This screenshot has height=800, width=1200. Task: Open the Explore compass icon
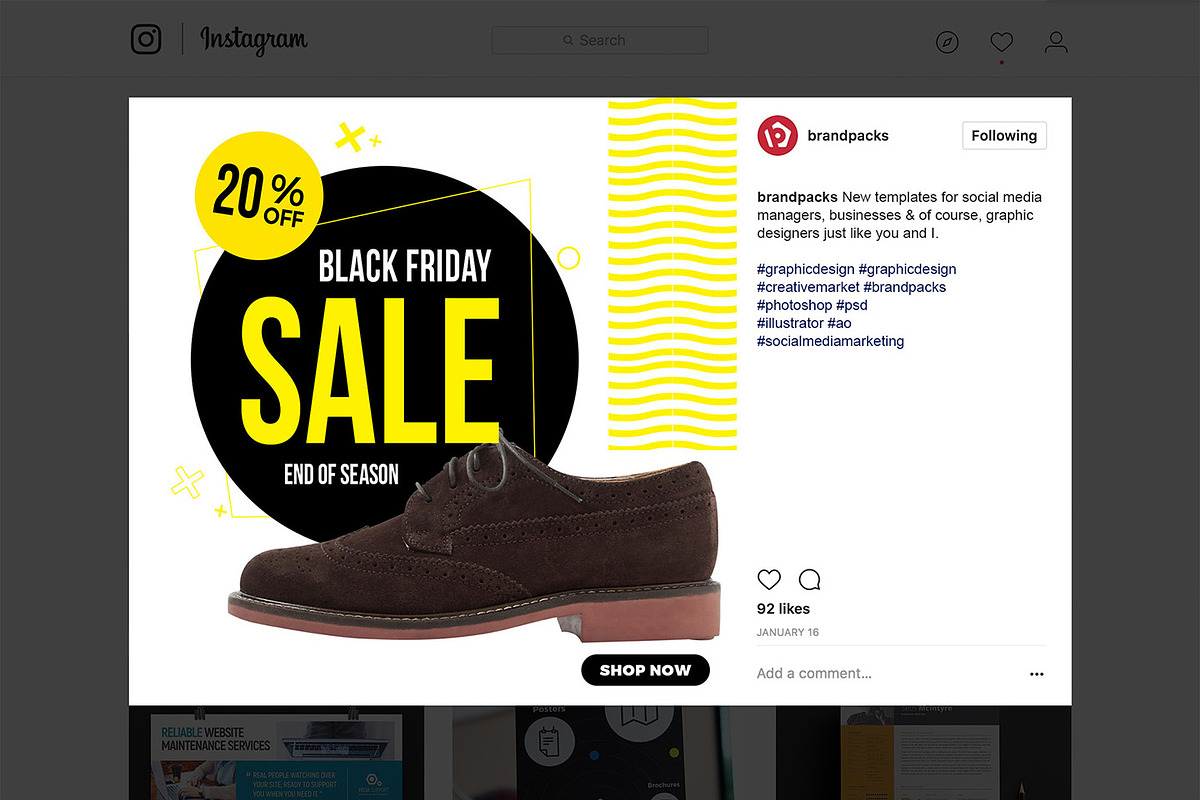click(x=947, y=42)
